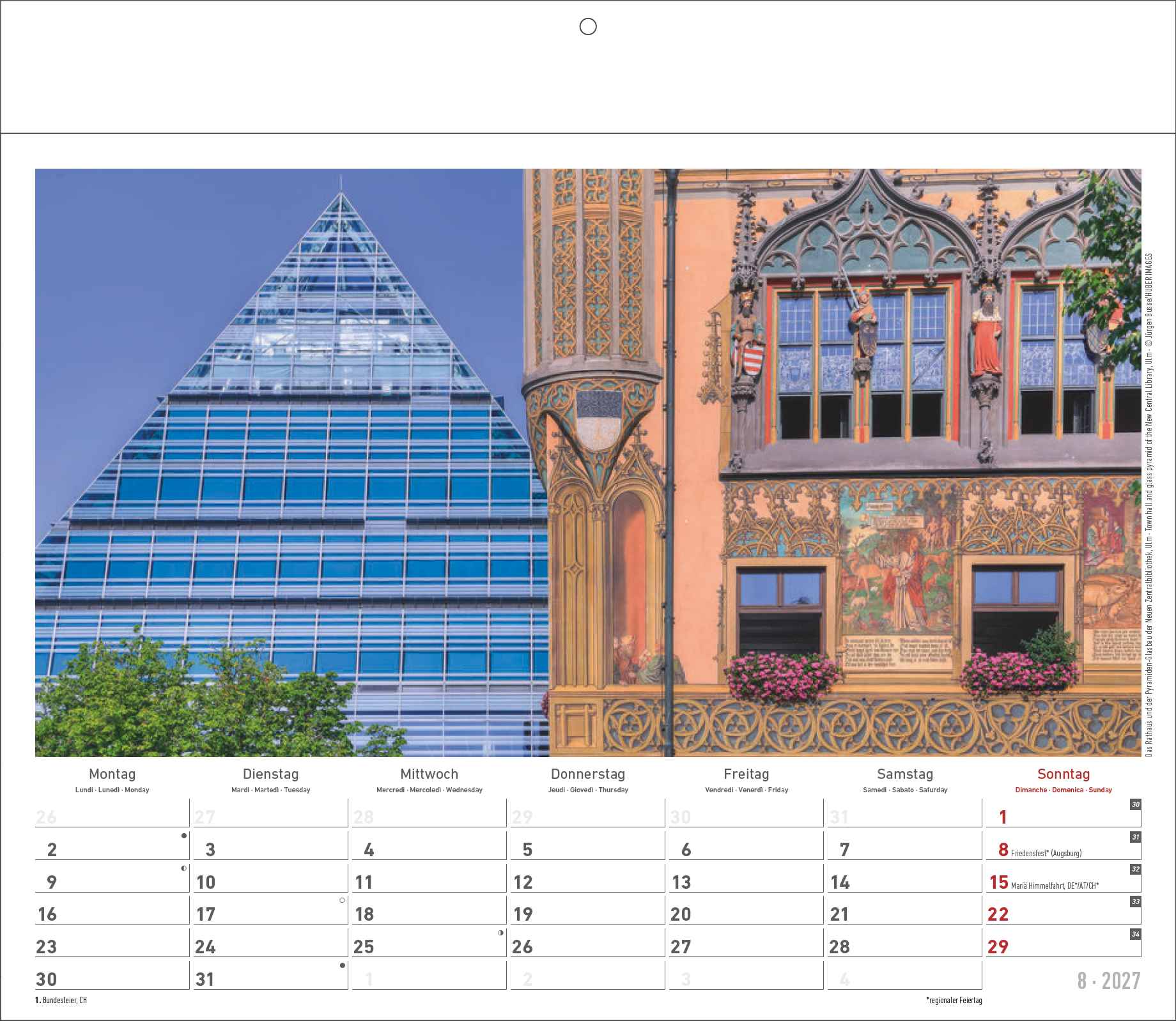Click the 'Friedensfest* (Augsburg)' holiday note
This screenshot has width=1176, height=1021.
point(1046,853)
